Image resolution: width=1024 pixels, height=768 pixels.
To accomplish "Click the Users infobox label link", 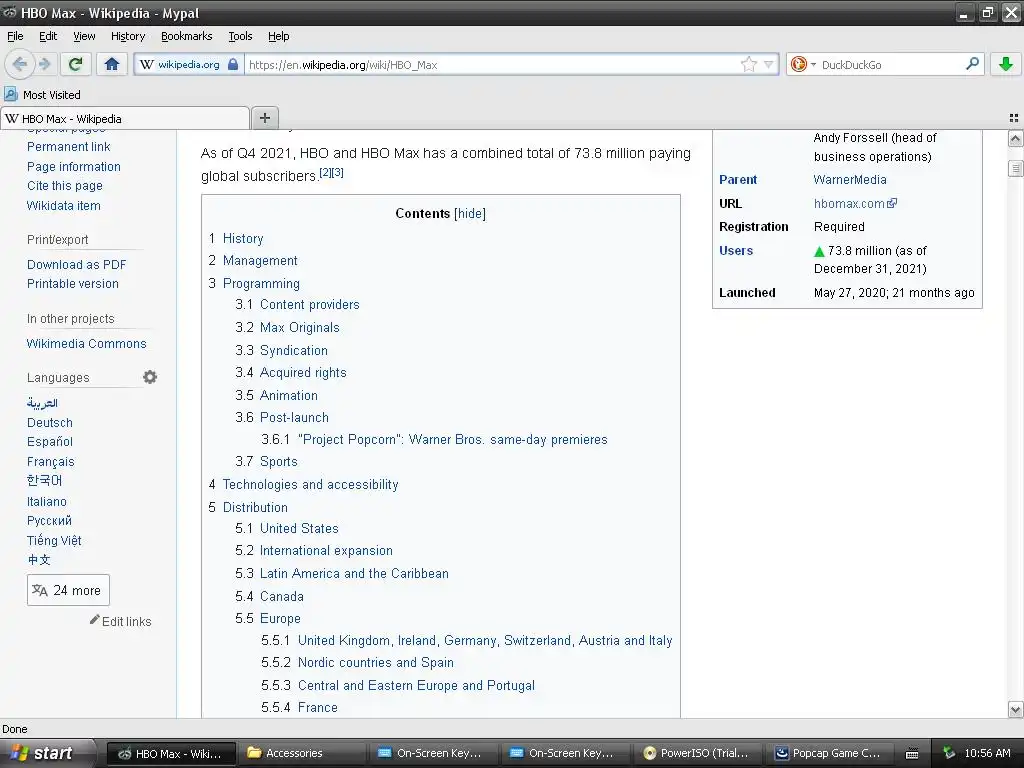I will (736, 250).
